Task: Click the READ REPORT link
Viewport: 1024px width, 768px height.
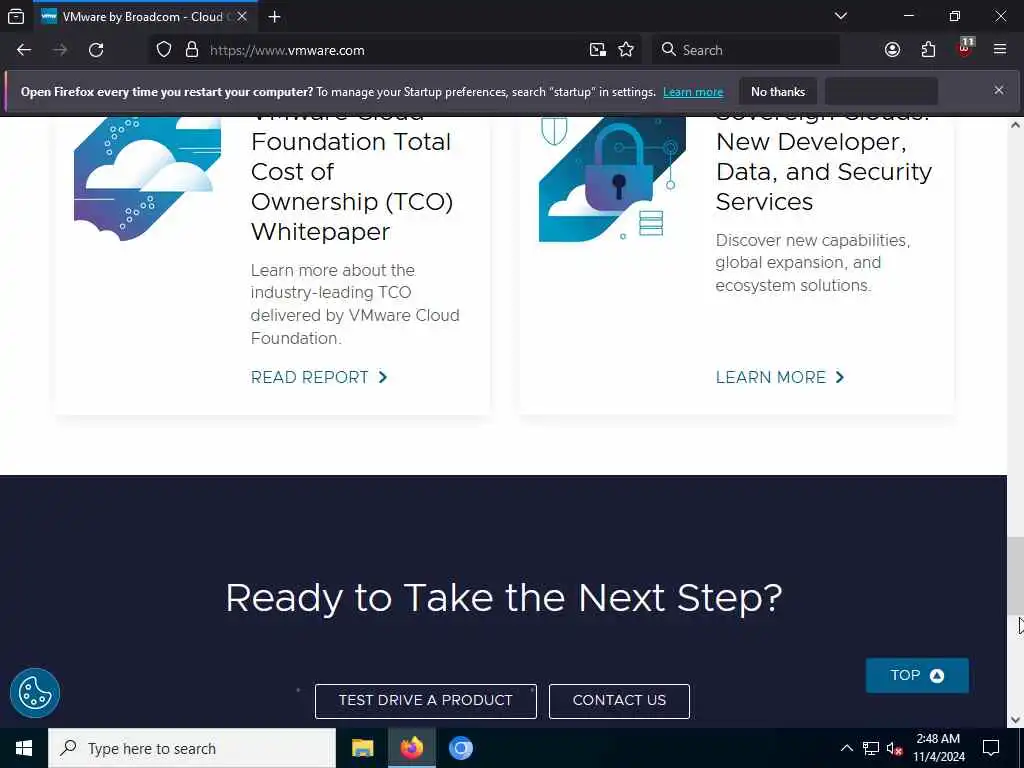Action: coord(319,377)
